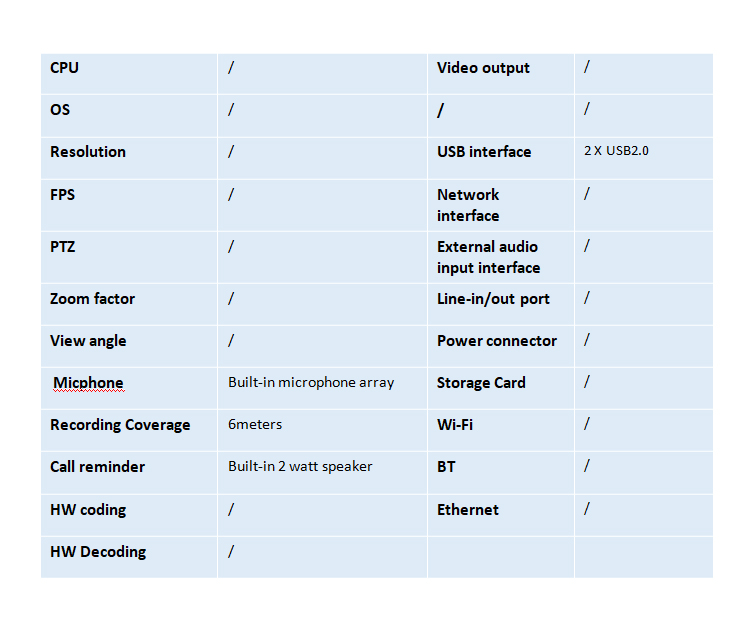Click the 'Built-in 2 watt speaker' text
This screenshot has width=756, height=643.
coord(300,466)
